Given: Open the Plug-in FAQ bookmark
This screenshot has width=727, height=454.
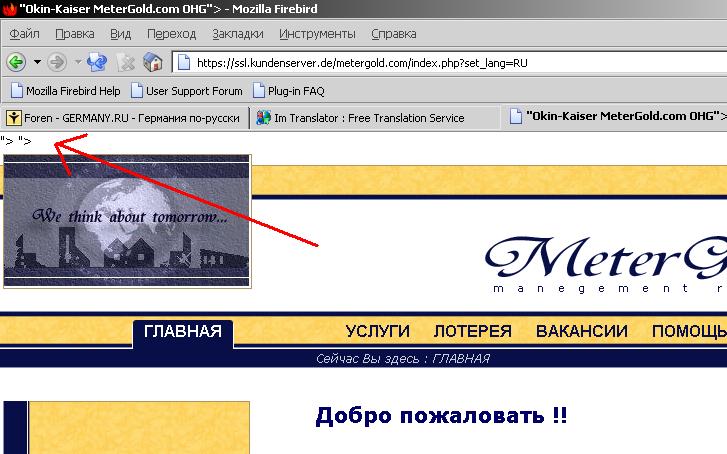Looking at the screenshot, I should pos(288,91).
